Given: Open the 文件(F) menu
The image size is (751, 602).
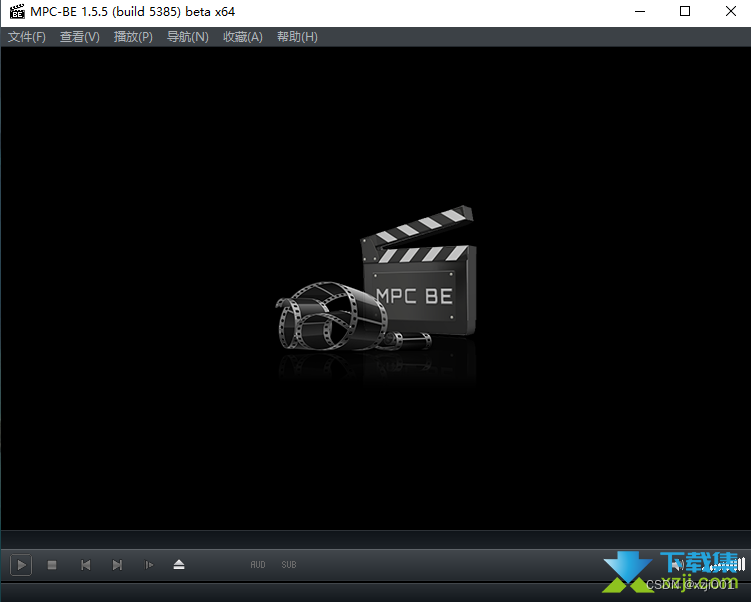Looking at the screenshot, I should [x=27, y=37].
